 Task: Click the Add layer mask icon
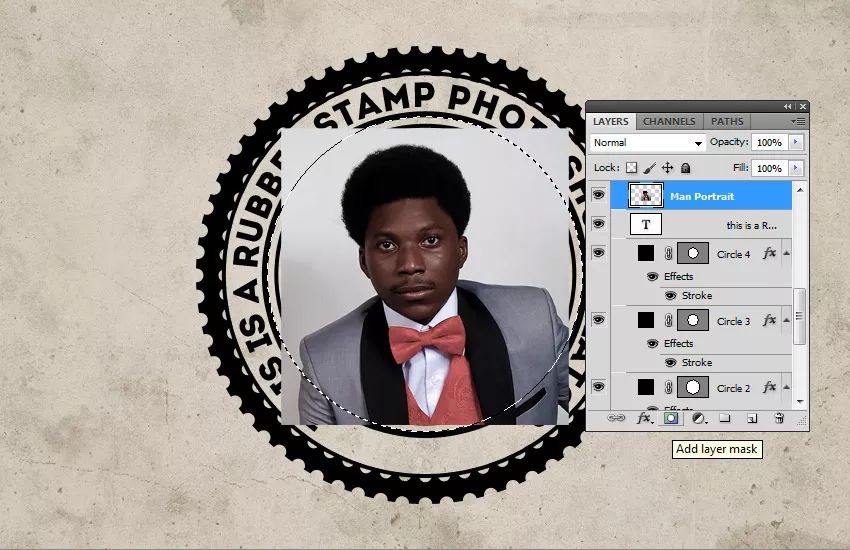[x=671, y=418]
